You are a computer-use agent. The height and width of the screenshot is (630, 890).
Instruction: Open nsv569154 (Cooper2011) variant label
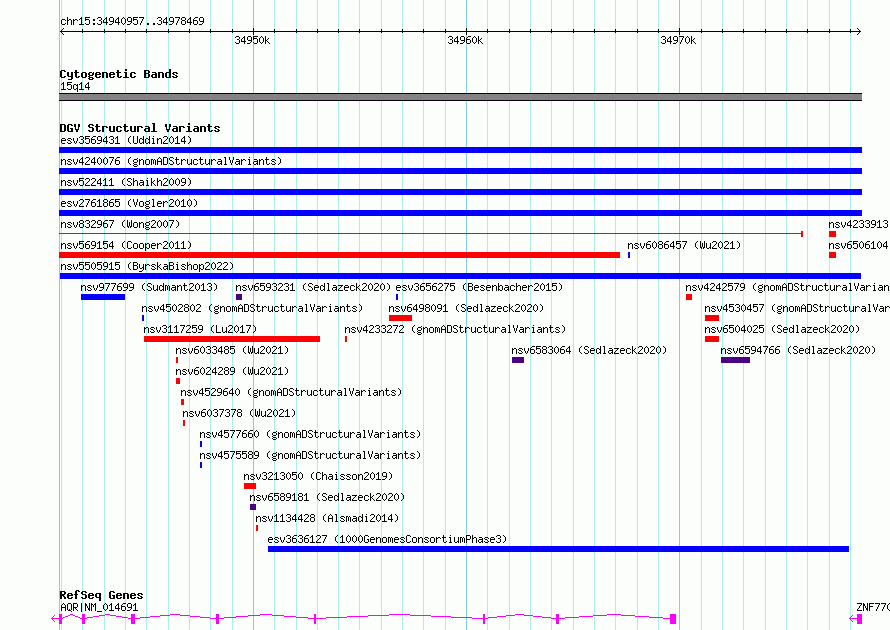[x=126, y=245]
